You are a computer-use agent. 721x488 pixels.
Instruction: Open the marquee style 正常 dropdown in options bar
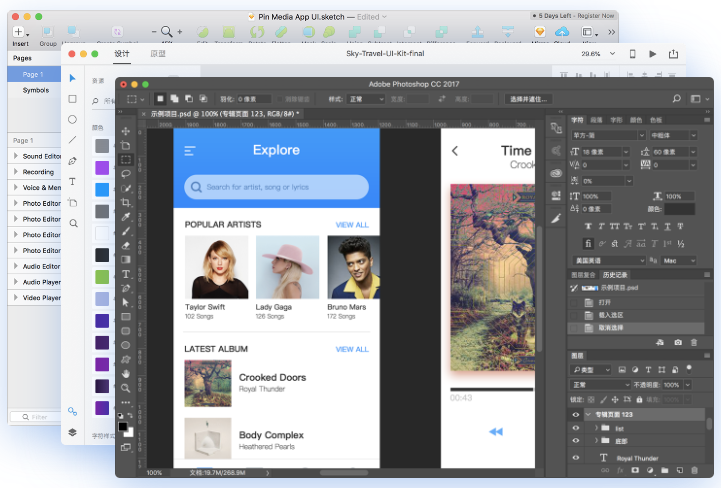tap(366, 99)
